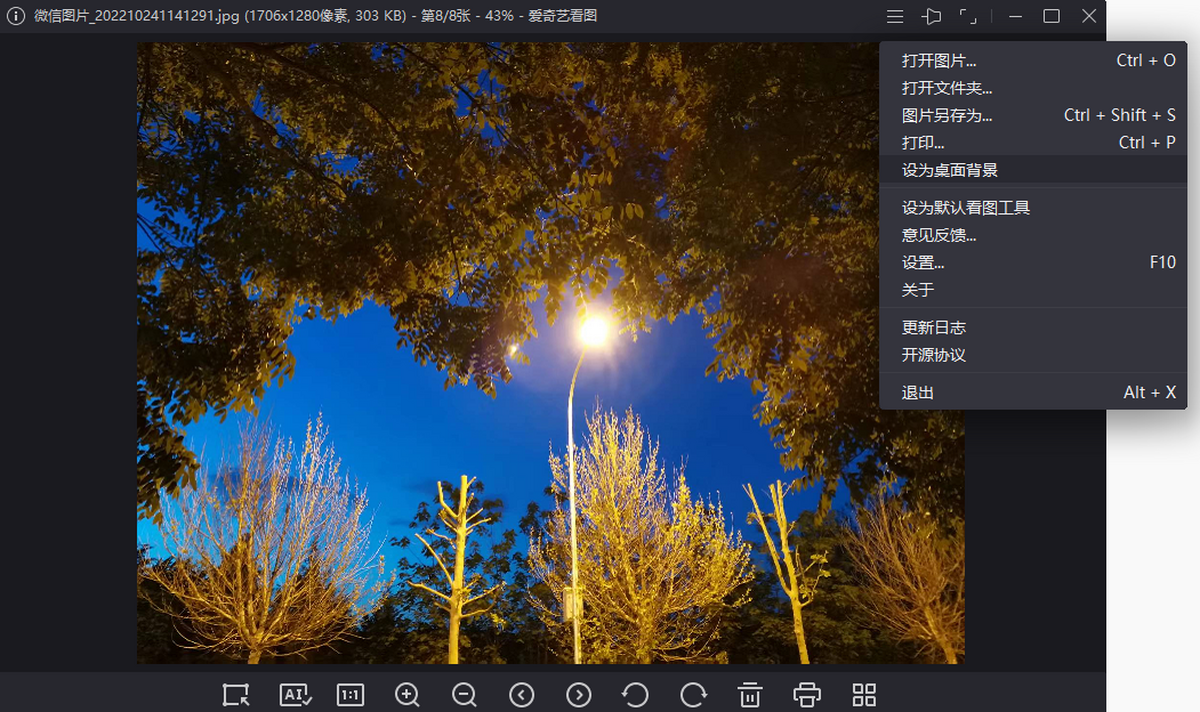The height and width of the screenshot is (712, 1200).
Task: Open the thumbnail grid view
Action: 864,695
